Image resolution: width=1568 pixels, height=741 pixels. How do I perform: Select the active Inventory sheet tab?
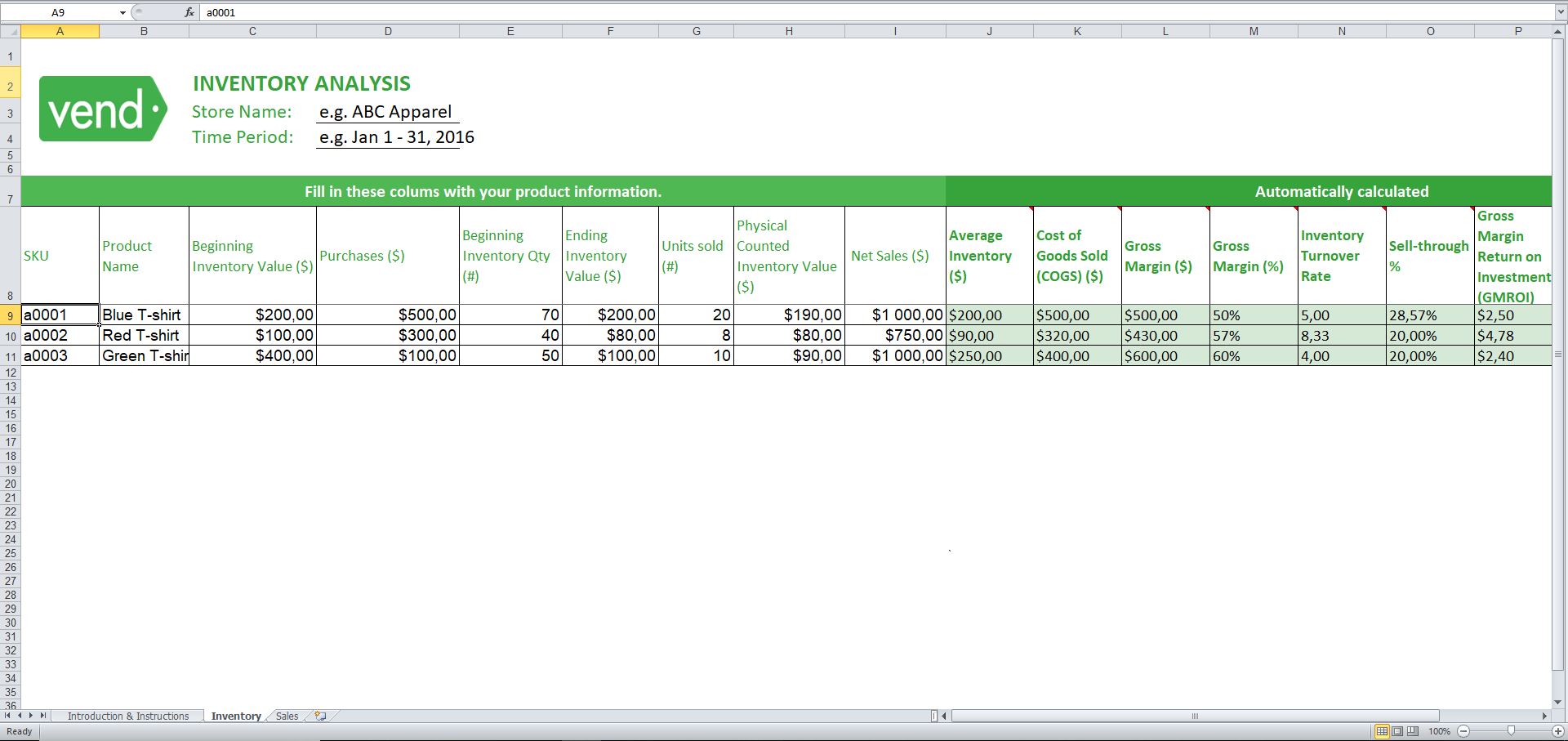236,716
